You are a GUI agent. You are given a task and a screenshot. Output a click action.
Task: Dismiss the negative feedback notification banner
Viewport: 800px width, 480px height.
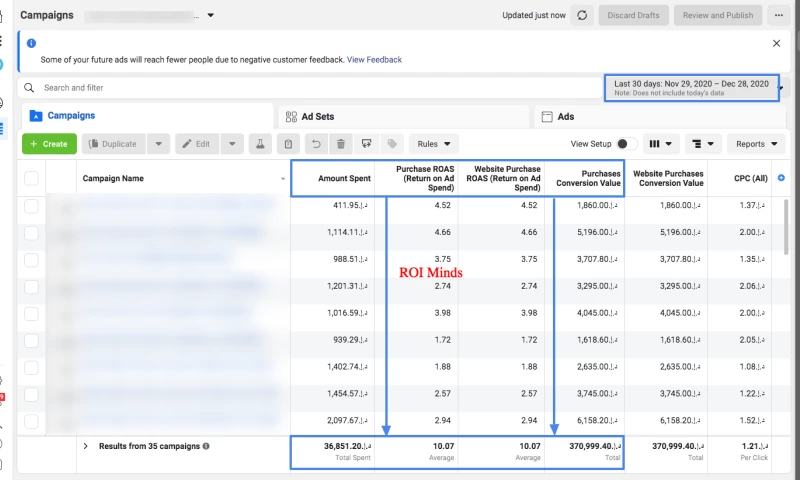777,43
